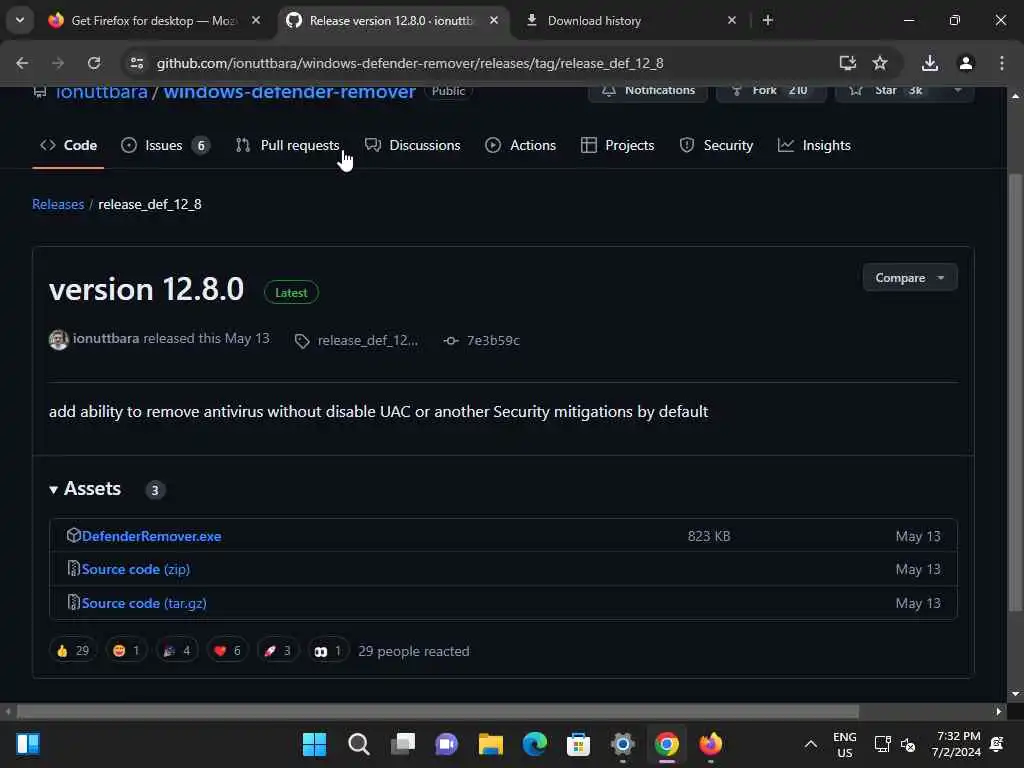React with smiley emoji
This screenshot has height=768, width=1024.
point(126,650)
